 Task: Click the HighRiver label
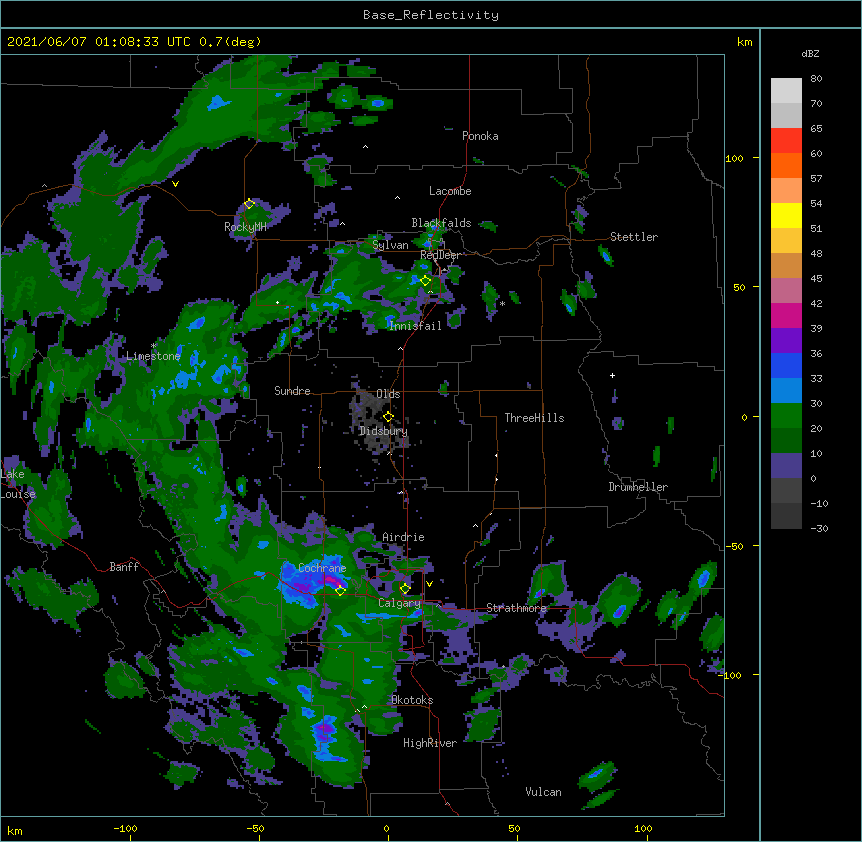tap(430, 743)
